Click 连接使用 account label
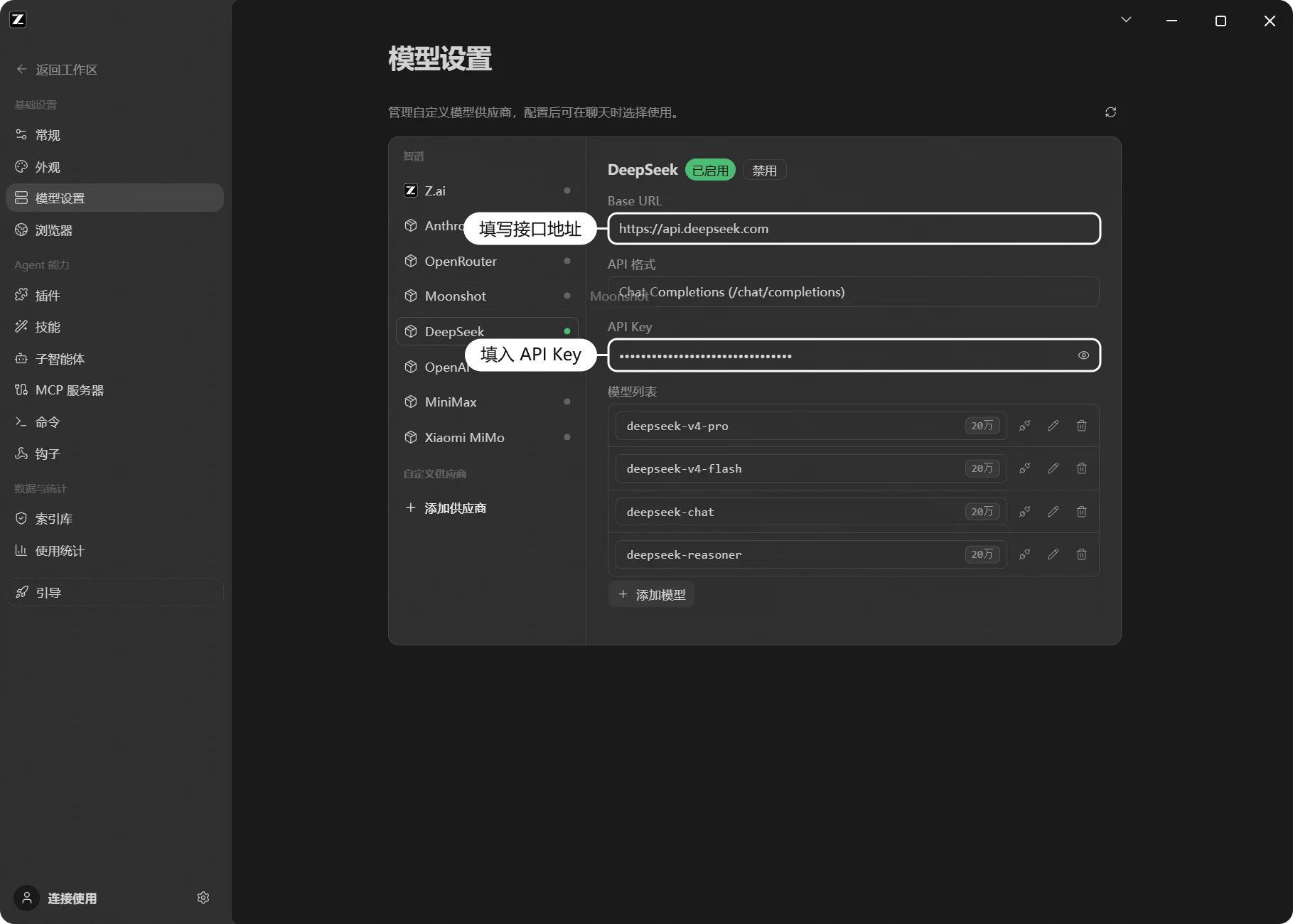Screen dimensions: 1293x924 pyautogui.click(x=73, y=898)
